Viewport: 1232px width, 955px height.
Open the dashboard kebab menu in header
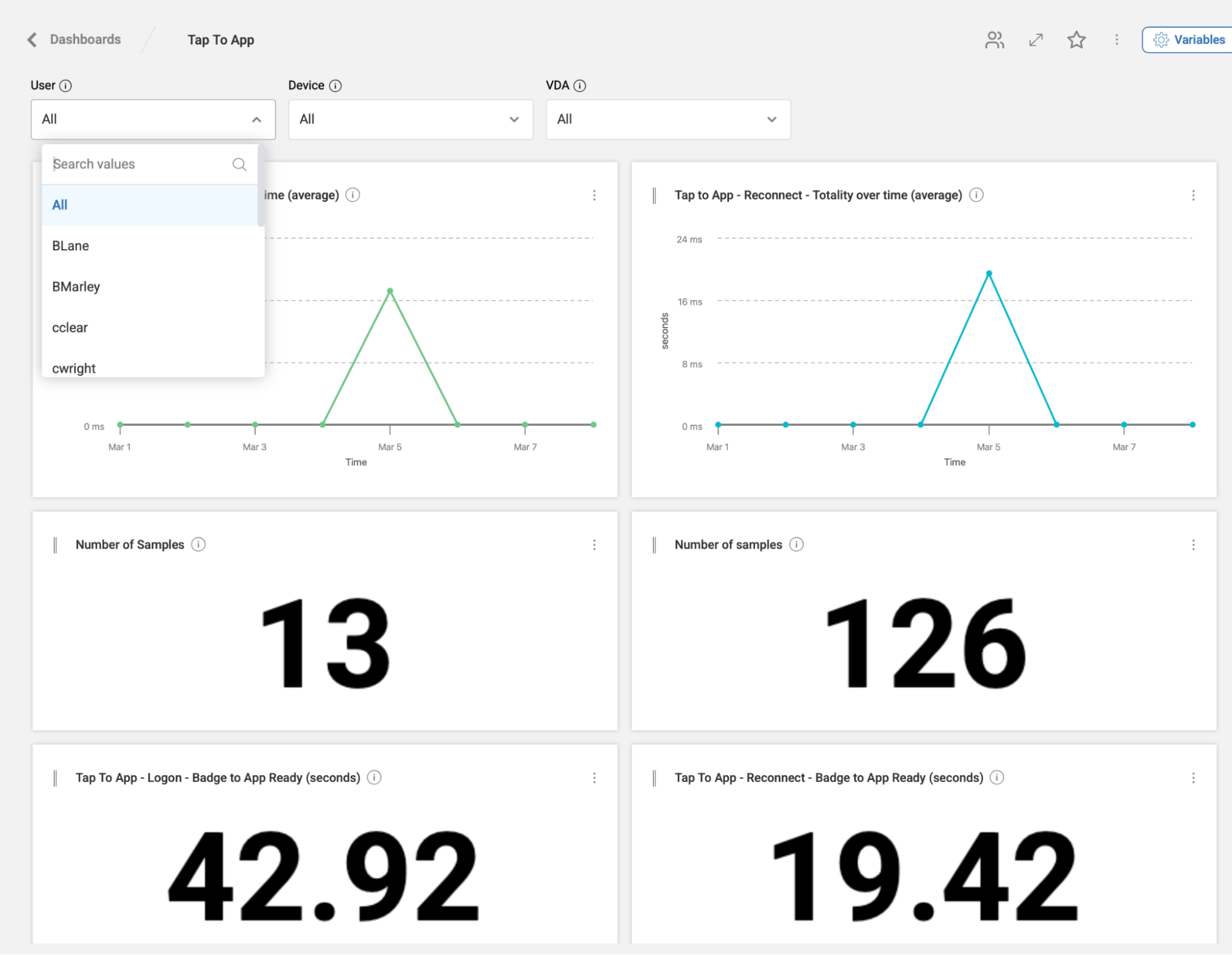click(1116, 40)
